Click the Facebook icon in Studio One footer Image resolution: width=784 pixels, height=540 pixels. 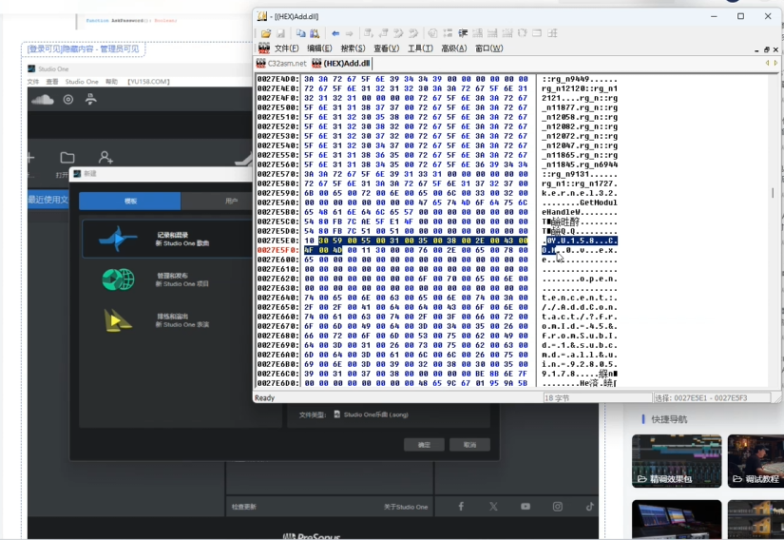(461, 507)
